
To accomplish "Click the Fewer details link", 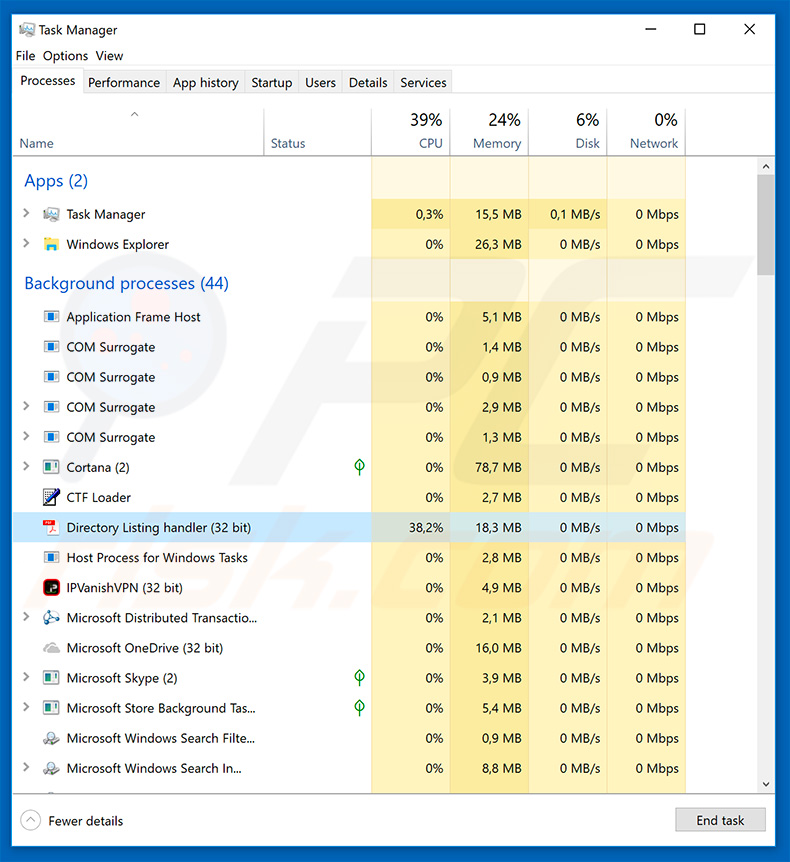I will [x=86, y=821].
